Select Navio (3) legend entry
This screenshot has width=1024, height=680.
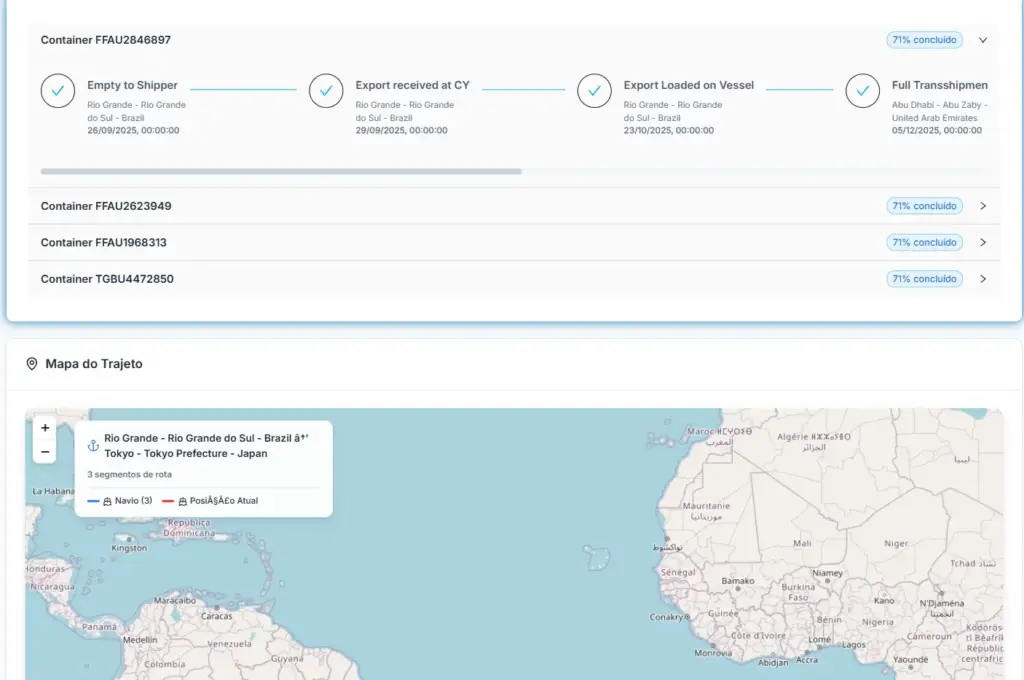(120, 501)
